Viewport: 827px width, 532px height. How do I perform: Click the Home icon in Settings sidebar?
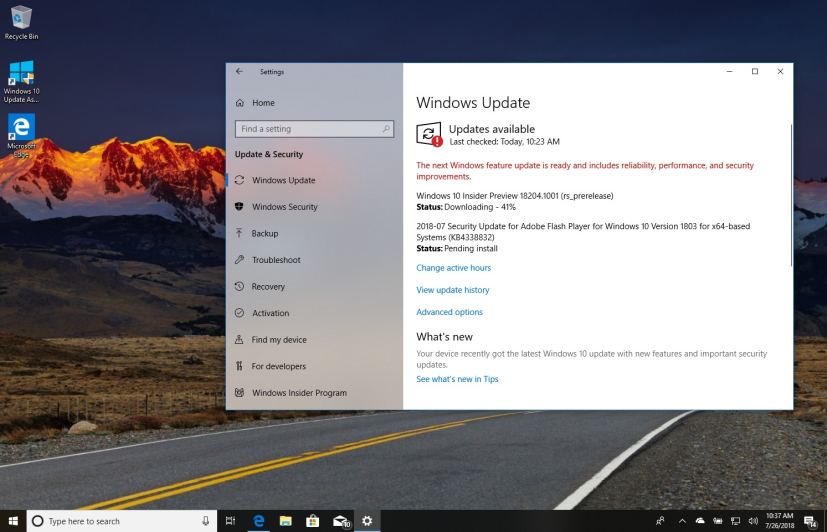tap(240, 103)
